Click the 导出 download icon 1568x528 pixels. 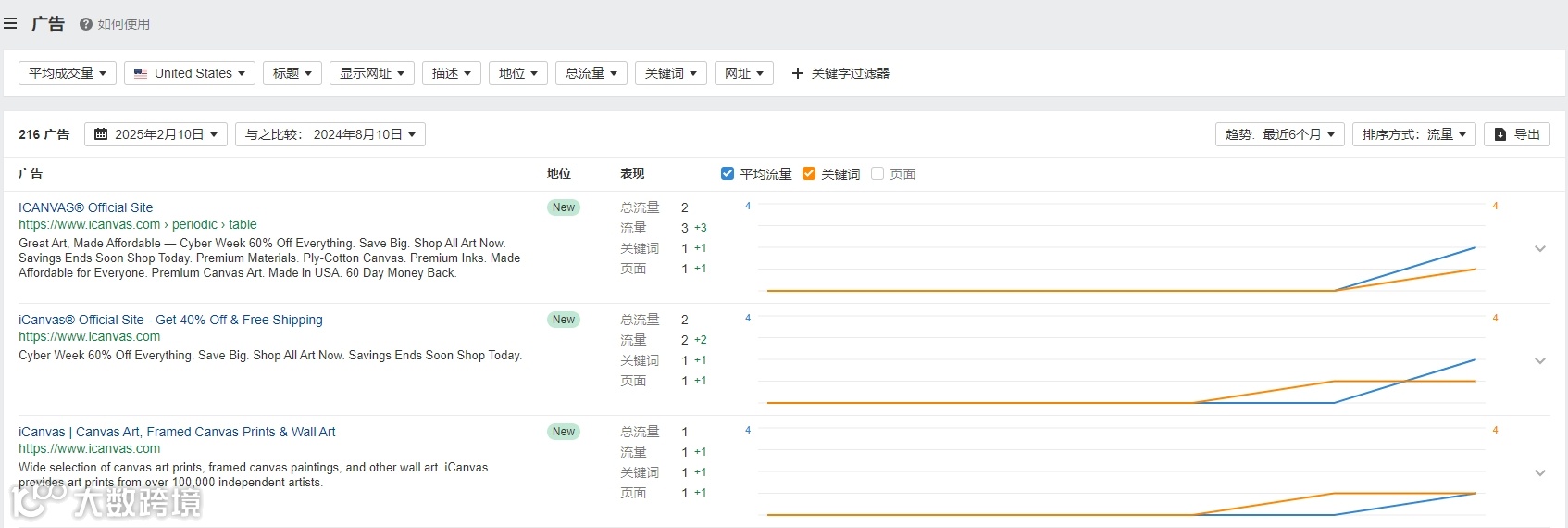(x=1500, y=134)
